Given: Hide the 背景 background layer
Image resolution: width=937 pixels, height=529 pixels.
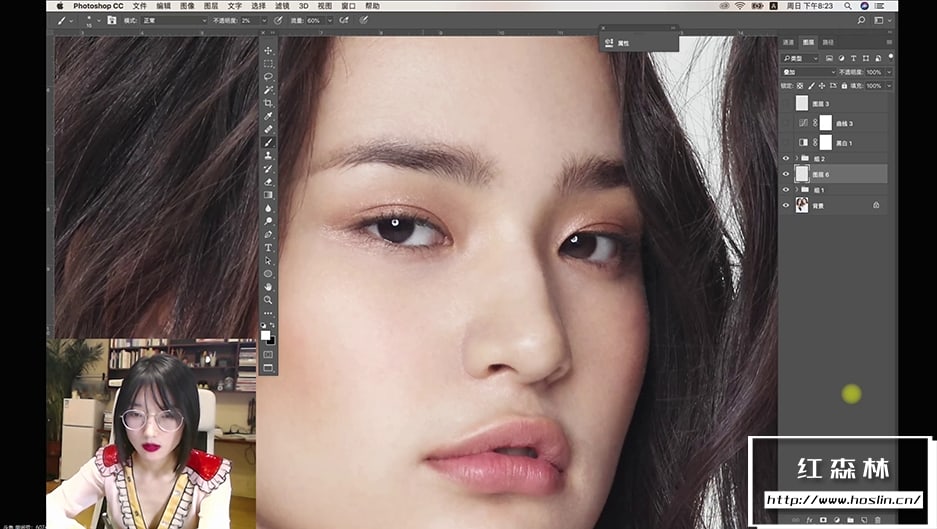Looking at the screenshot, I should tap(786, 205).
